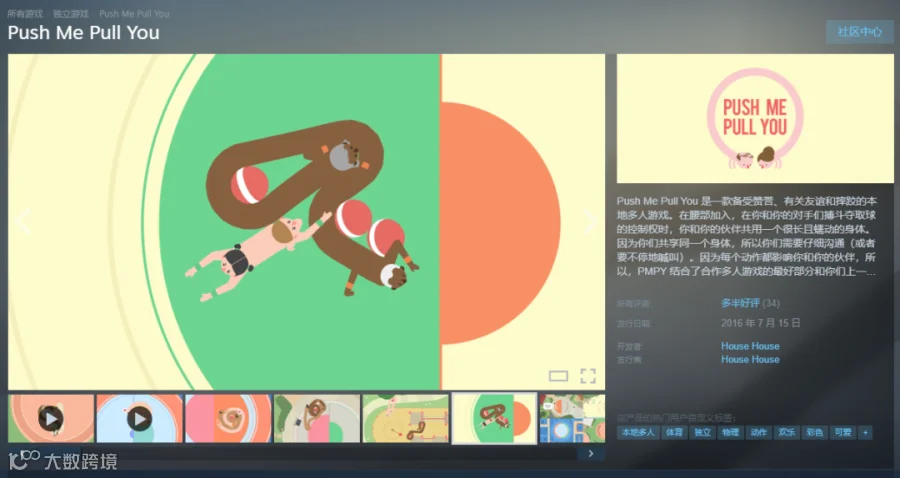900x478 pixels.
Task: Add a tag using the plus button
Action: [865, 433]
